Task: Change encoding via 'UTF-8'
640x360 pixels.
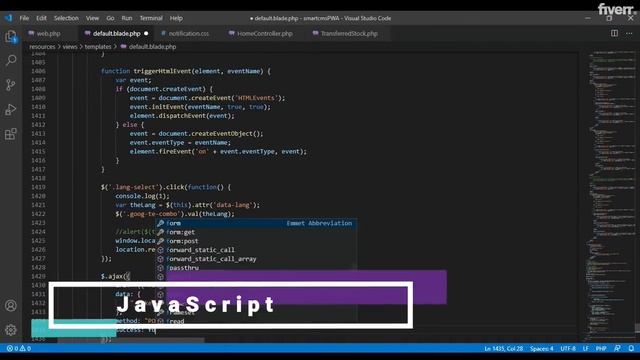Action: point(568,348)
